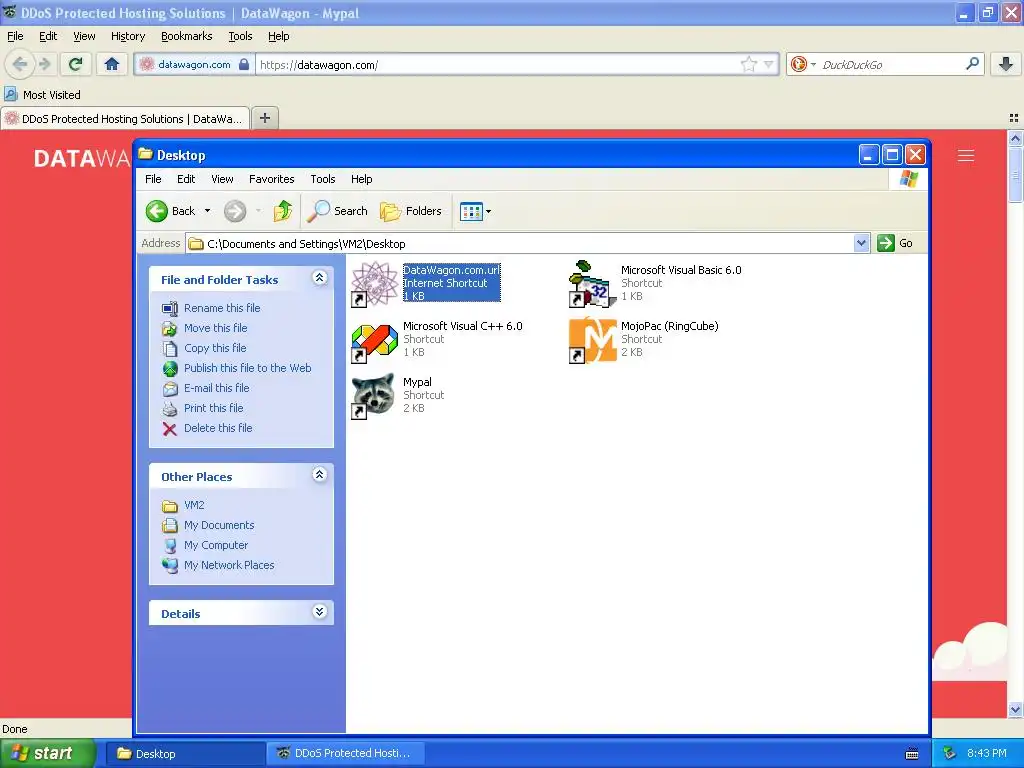The height and width of the screenshot is (768, 1024).
Task: Click the Go button beside address
Action: (895, 243)
